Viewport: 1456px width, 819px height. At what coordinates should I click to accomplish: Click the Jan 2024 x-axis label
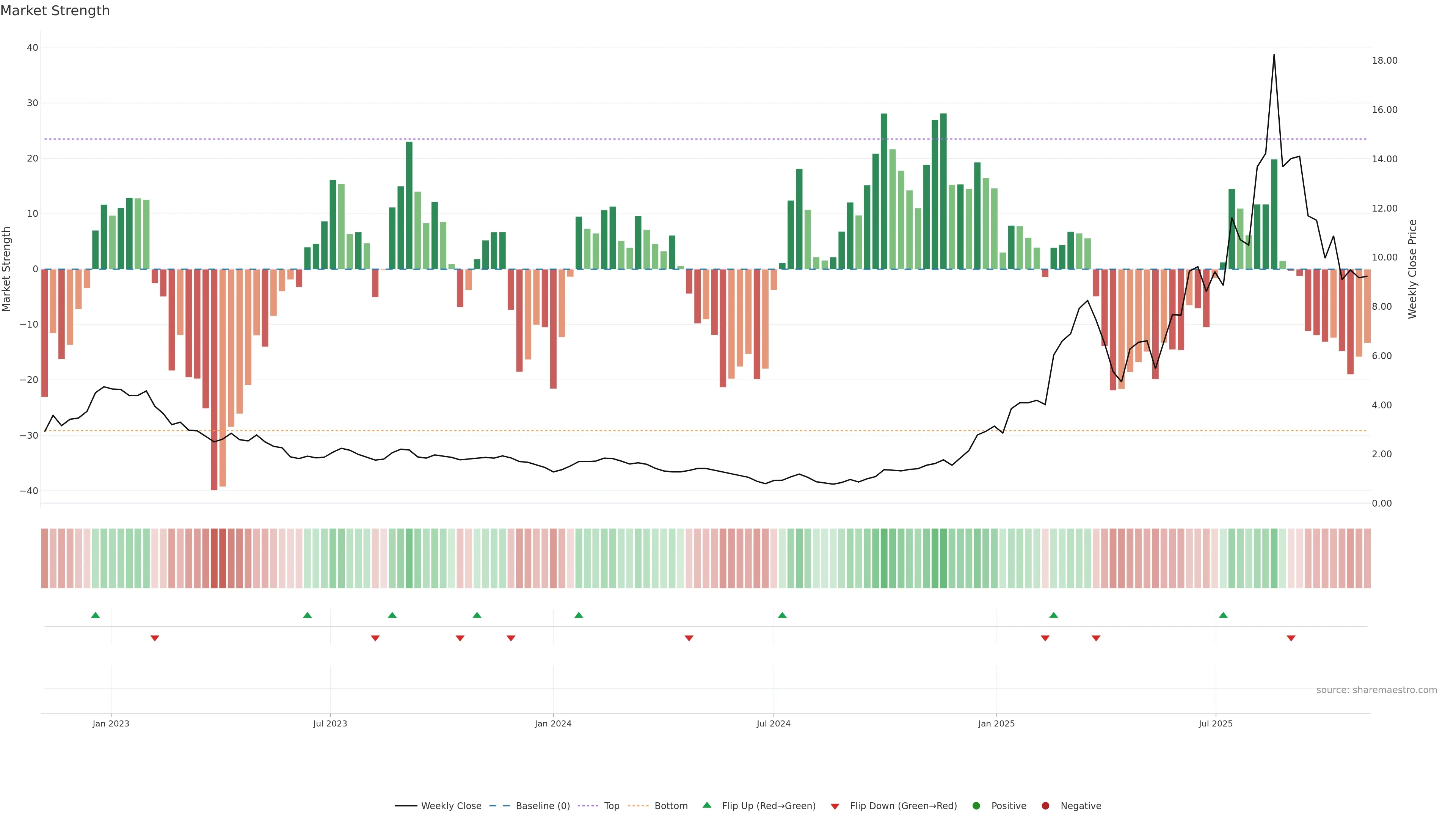click(553, 723)
